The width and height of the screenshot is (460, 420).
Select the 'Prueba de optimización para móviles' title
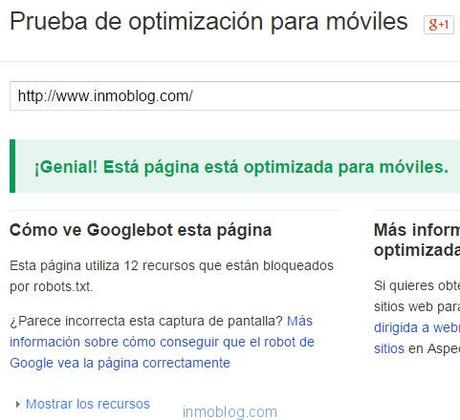coord(209,22)
